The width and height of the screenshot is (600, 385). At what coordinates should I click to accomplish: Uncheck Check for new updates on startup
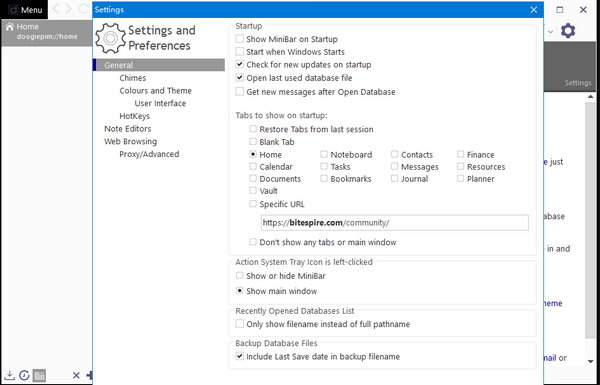click(240, 64)
